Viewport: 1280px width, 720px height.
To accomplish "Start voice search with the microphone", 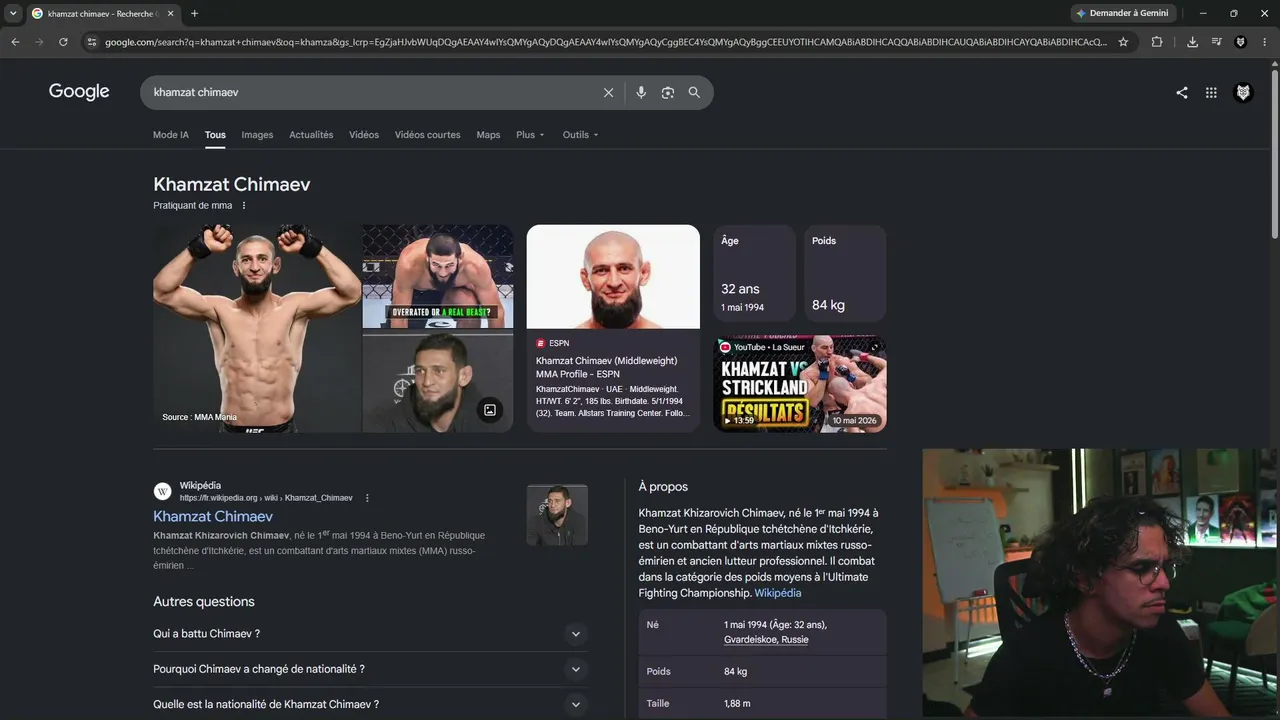I will tap(641, 92).
